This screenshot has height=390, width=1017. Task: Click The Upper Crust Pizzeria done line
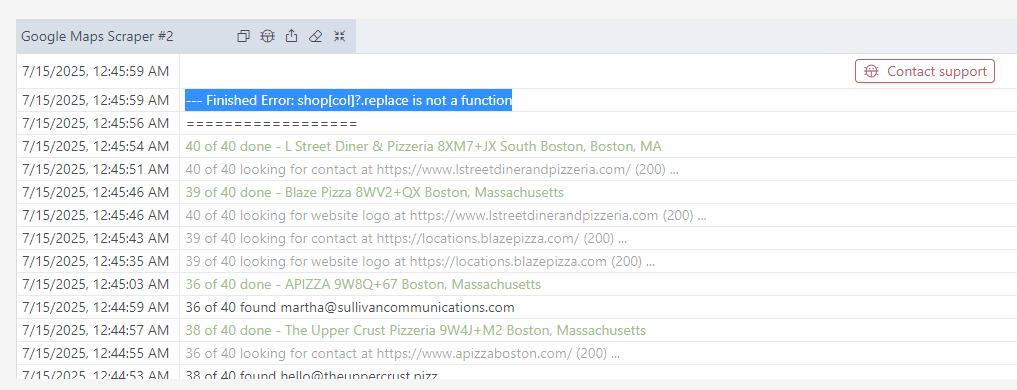coord(416,331)
